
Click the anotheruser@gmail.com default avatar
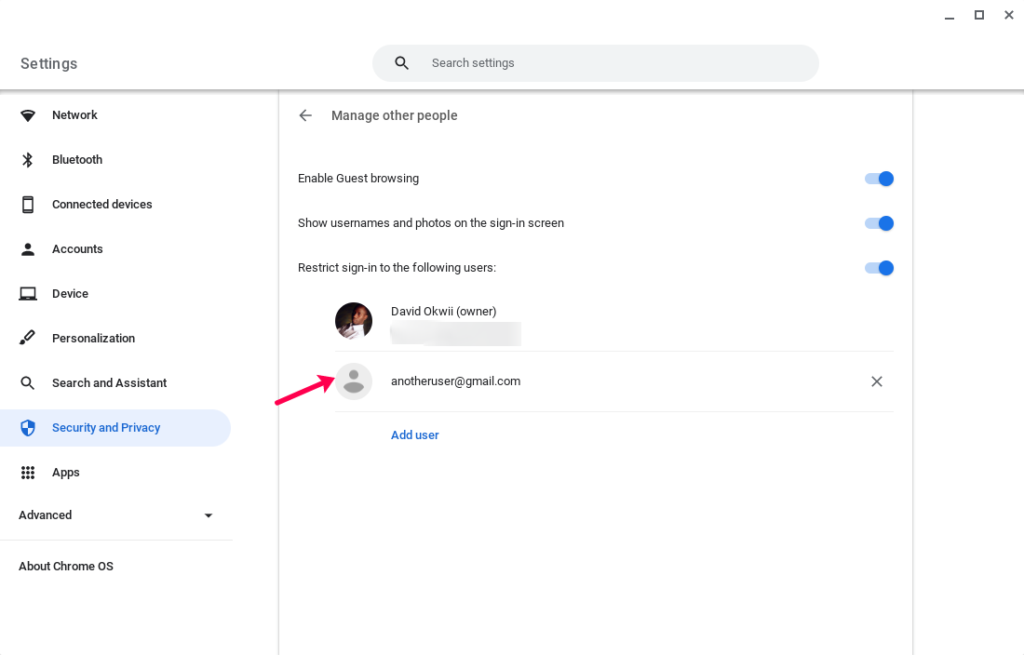tap(353, 381)
